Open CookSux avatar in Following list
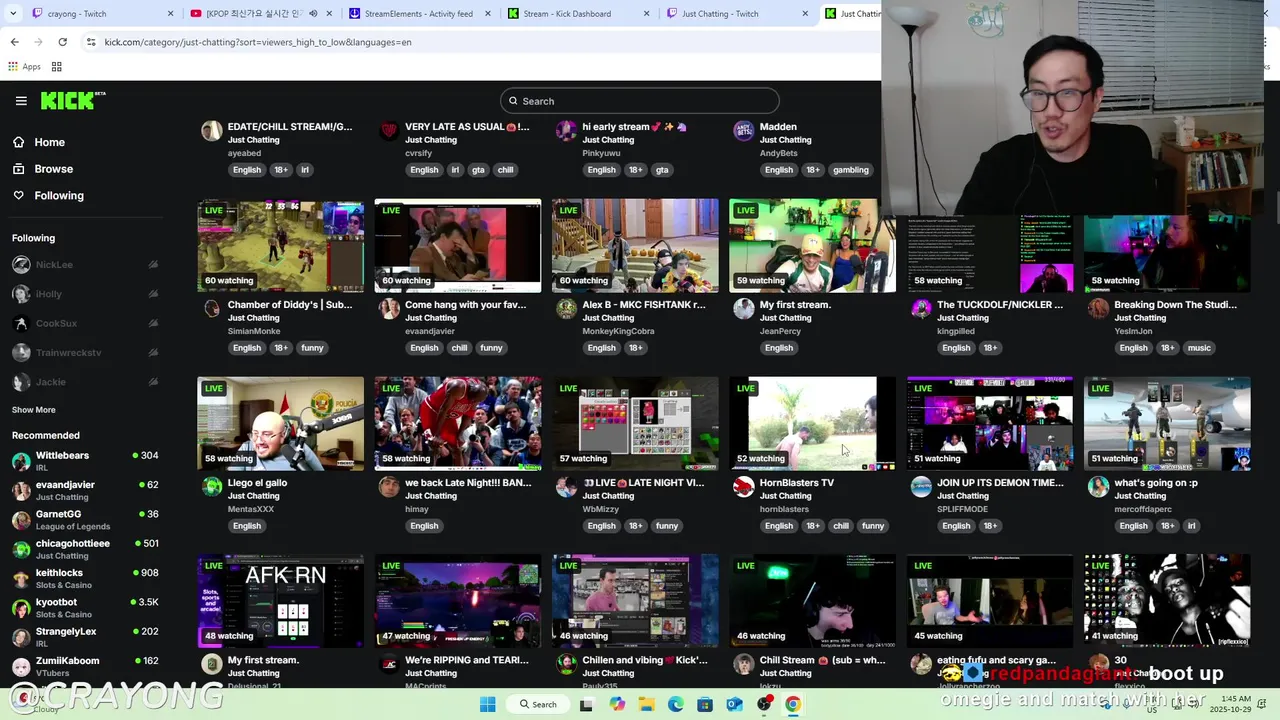Image resolution: width=1280 pixels, height=720 pixels. tap(21, 324)
